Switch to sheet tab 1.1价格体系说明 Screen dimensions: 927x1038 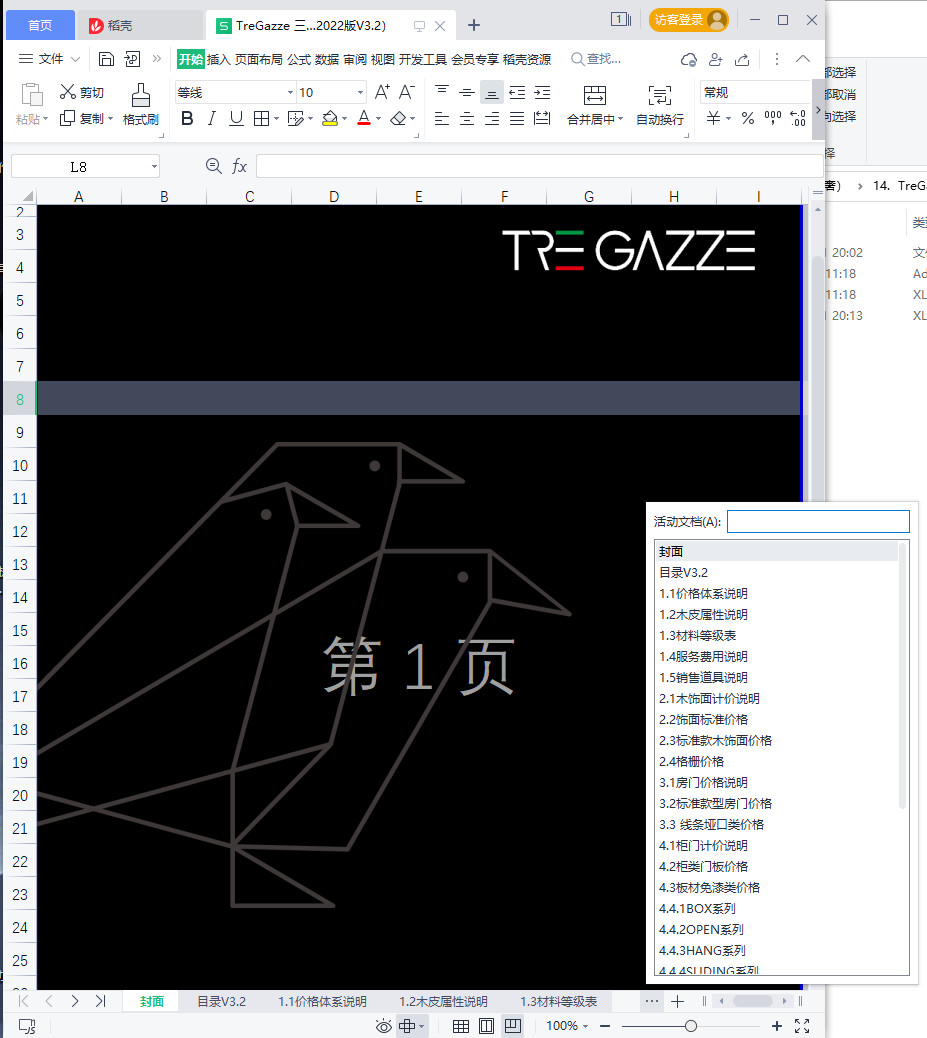[x=322, y=1002]
